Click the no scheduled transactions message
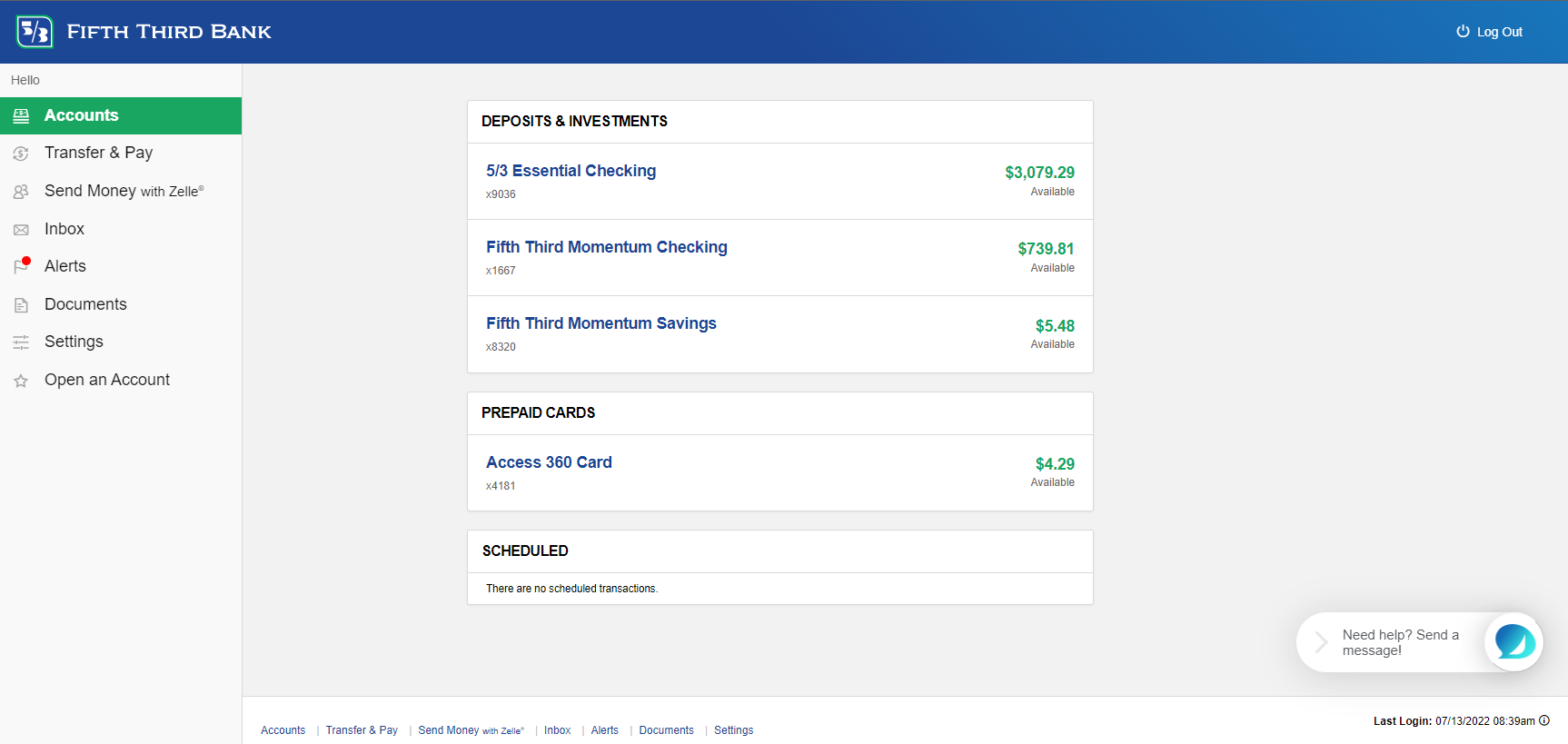Screen dimensions: 1568x744 pos(571,589)
